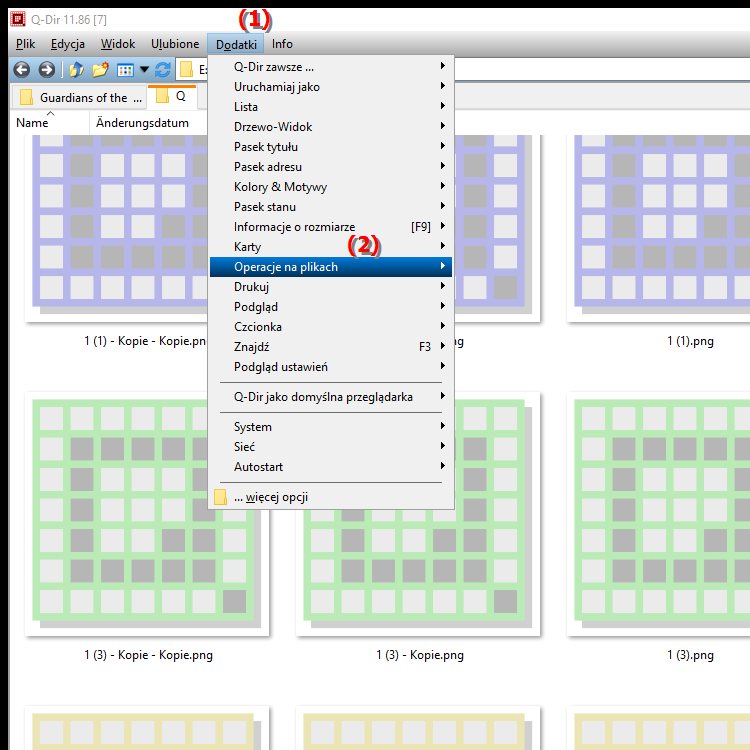The image size is (750, 750).
Task: Go up one folder level
Action: pos(76,70)
